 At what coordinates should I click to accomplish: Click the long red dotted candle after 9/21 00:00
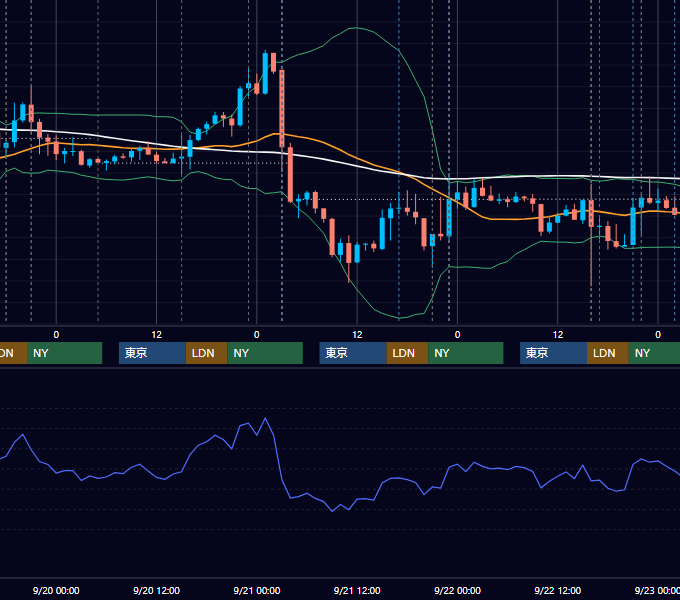point(282,108)
